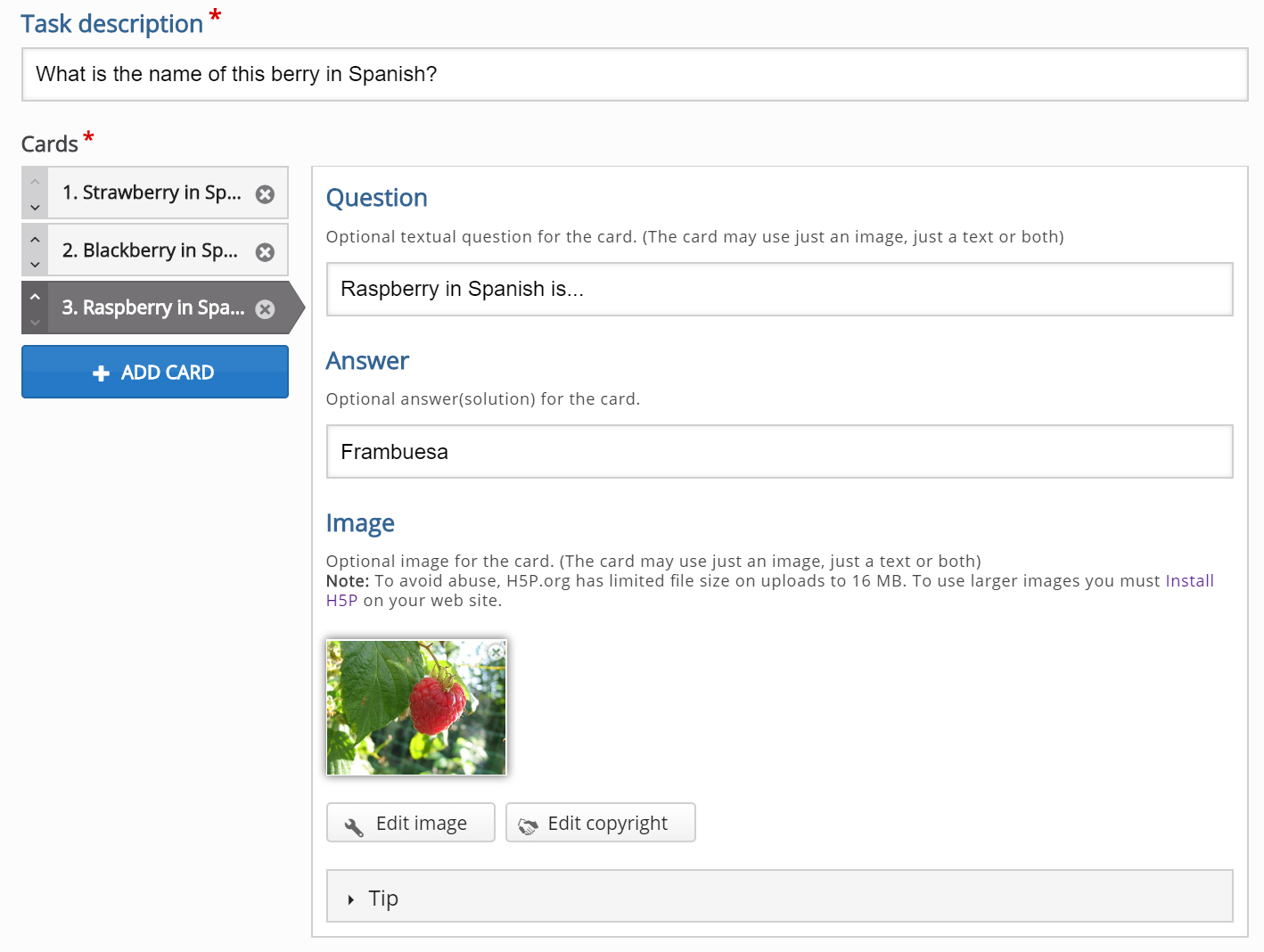The height and width of the screenshot is (952, 1264).
Task: Open the Edit copyright dialog
Action: click(x=601, y=823)
